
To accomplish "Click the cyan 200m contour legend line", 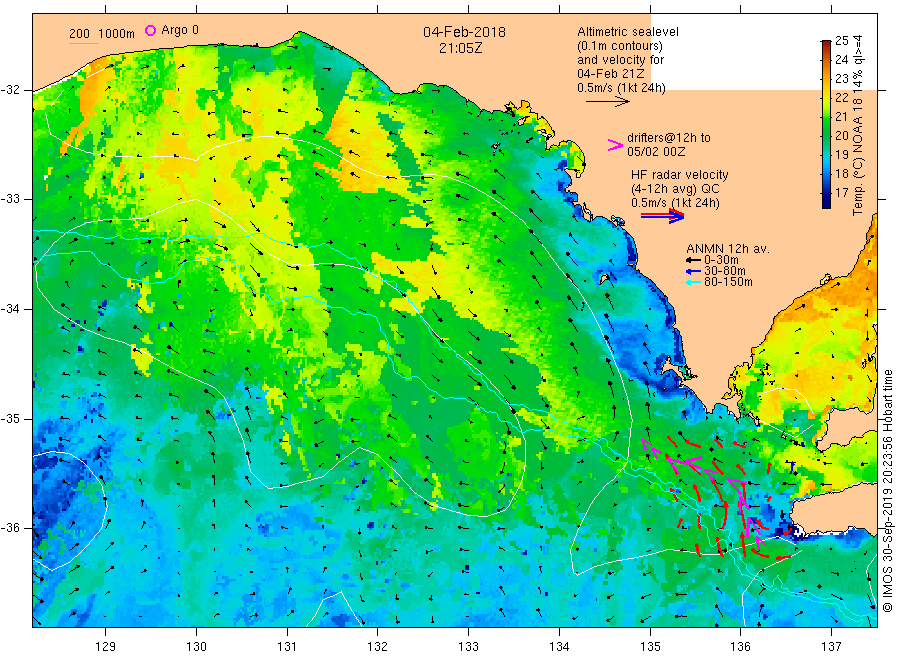I will tap(83, 43).
